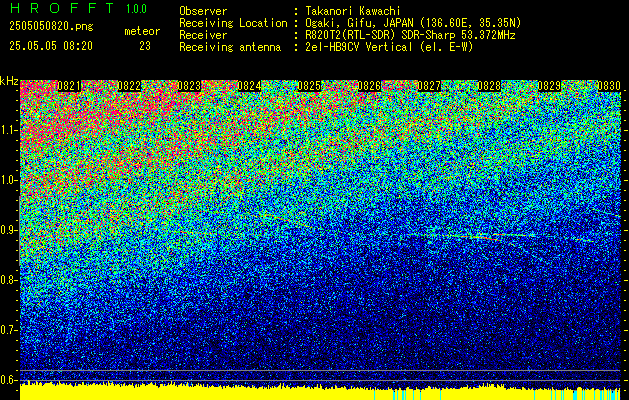The image size is (629, 400).
Task: Click the 0.9 frequency axis label
Action: [7, 230]
